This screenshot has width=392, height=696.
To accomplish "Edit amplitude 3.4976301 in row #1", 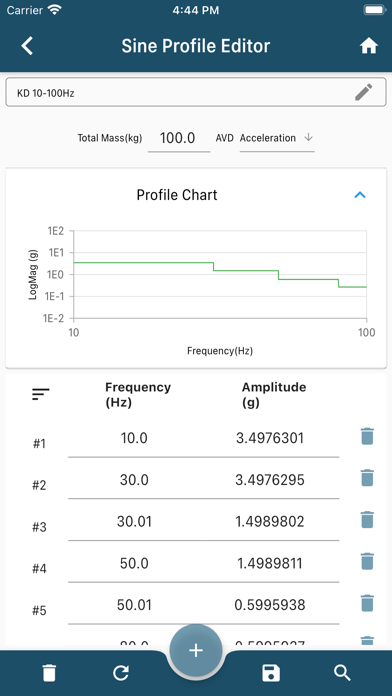I will click(x=269, y=438).
